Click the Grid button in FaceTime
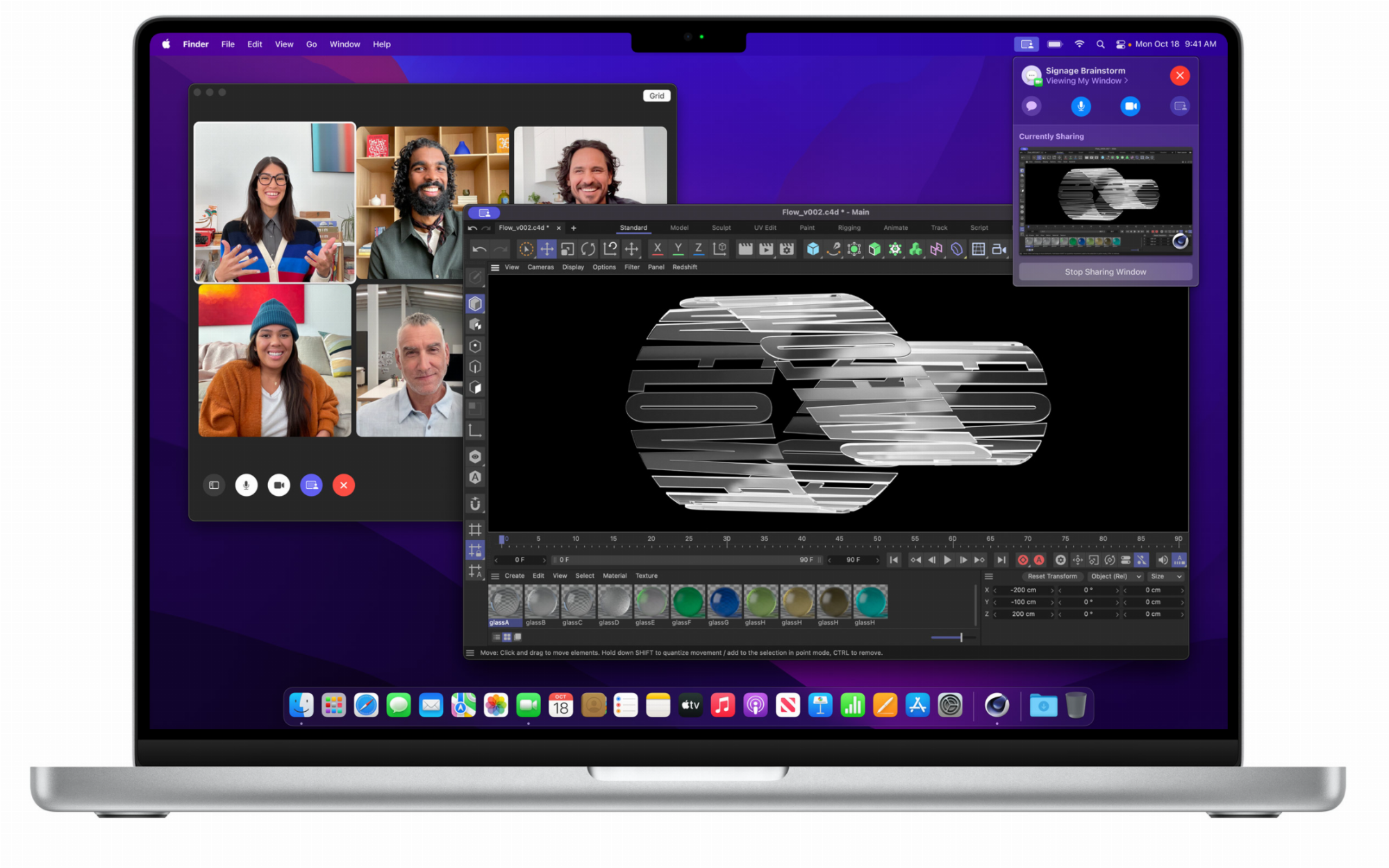The width and height of the screenshot is (1389, 868). point(657,96)
